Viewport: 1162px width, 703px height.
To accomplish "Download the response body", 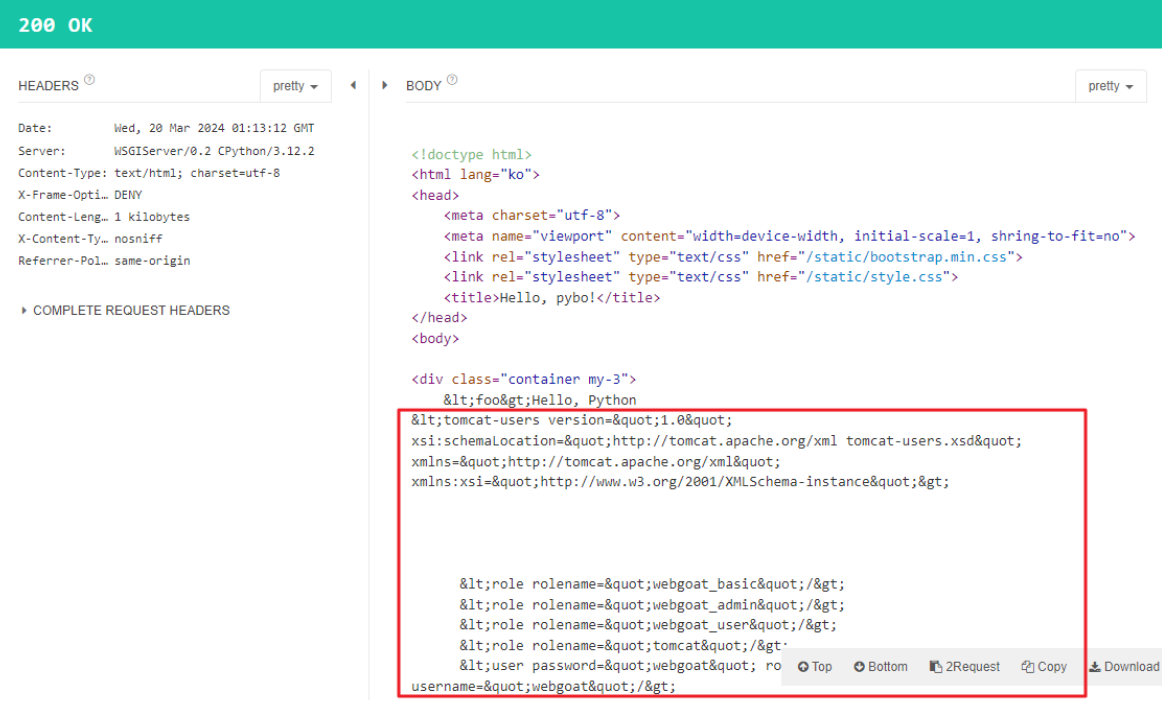I will tap(1123, 667).
